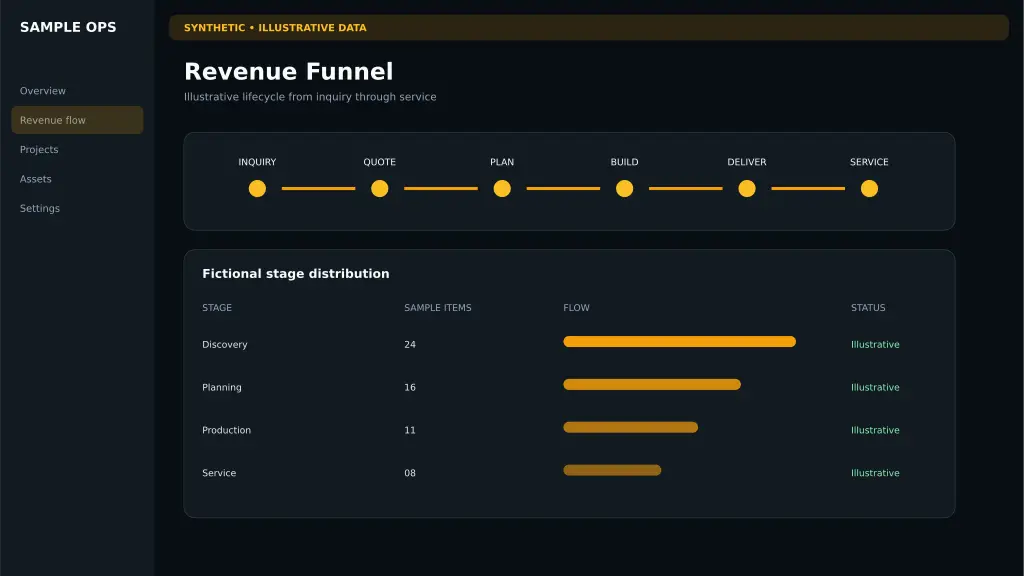Image resolution: width=1024 pixels, height=576 pixels.
Task: Click the STAGE column header
Action: [x=217, y=308]
